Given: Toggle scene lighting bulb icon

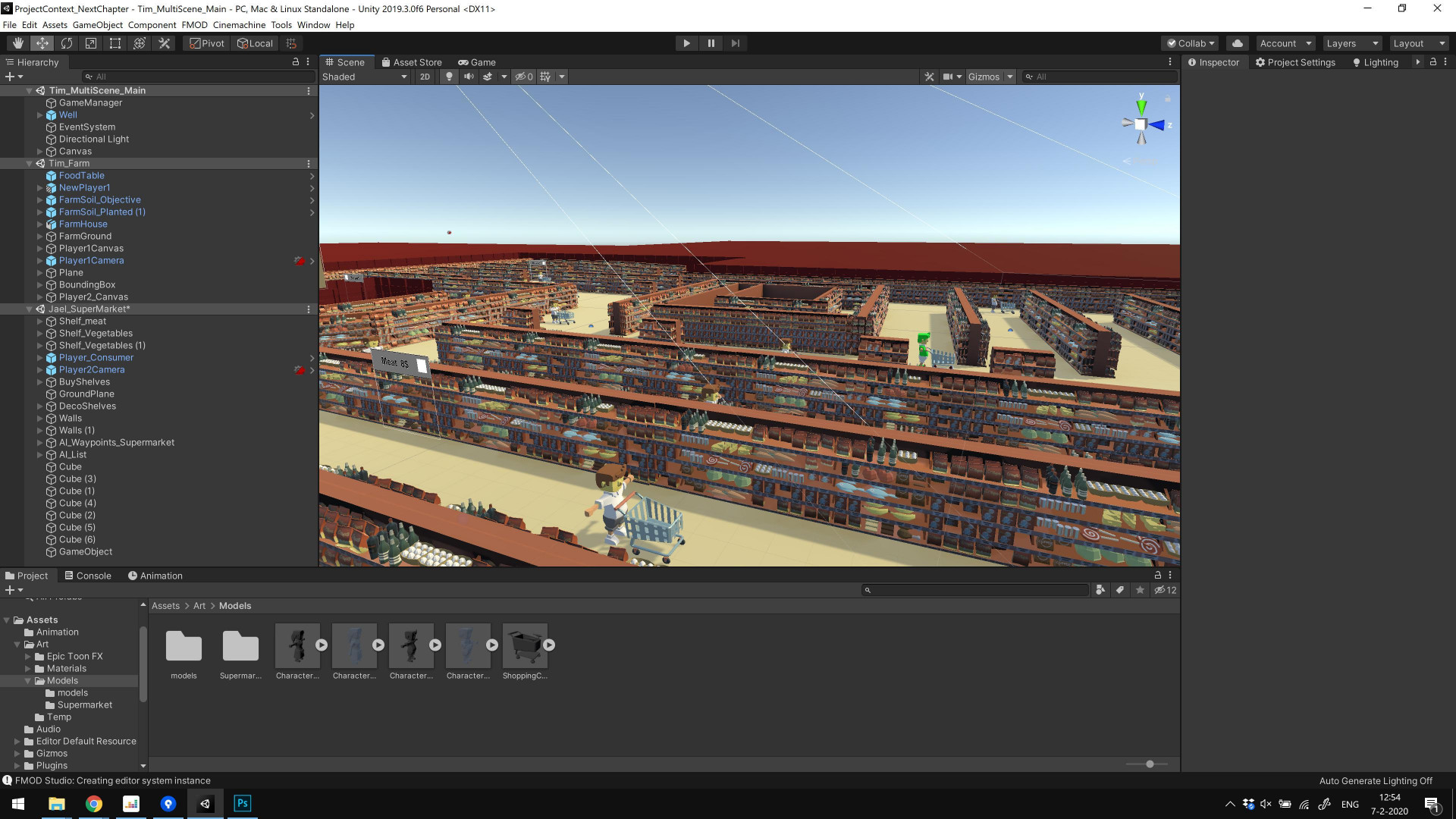Looking at the screenshot, I should click(449, 77).
